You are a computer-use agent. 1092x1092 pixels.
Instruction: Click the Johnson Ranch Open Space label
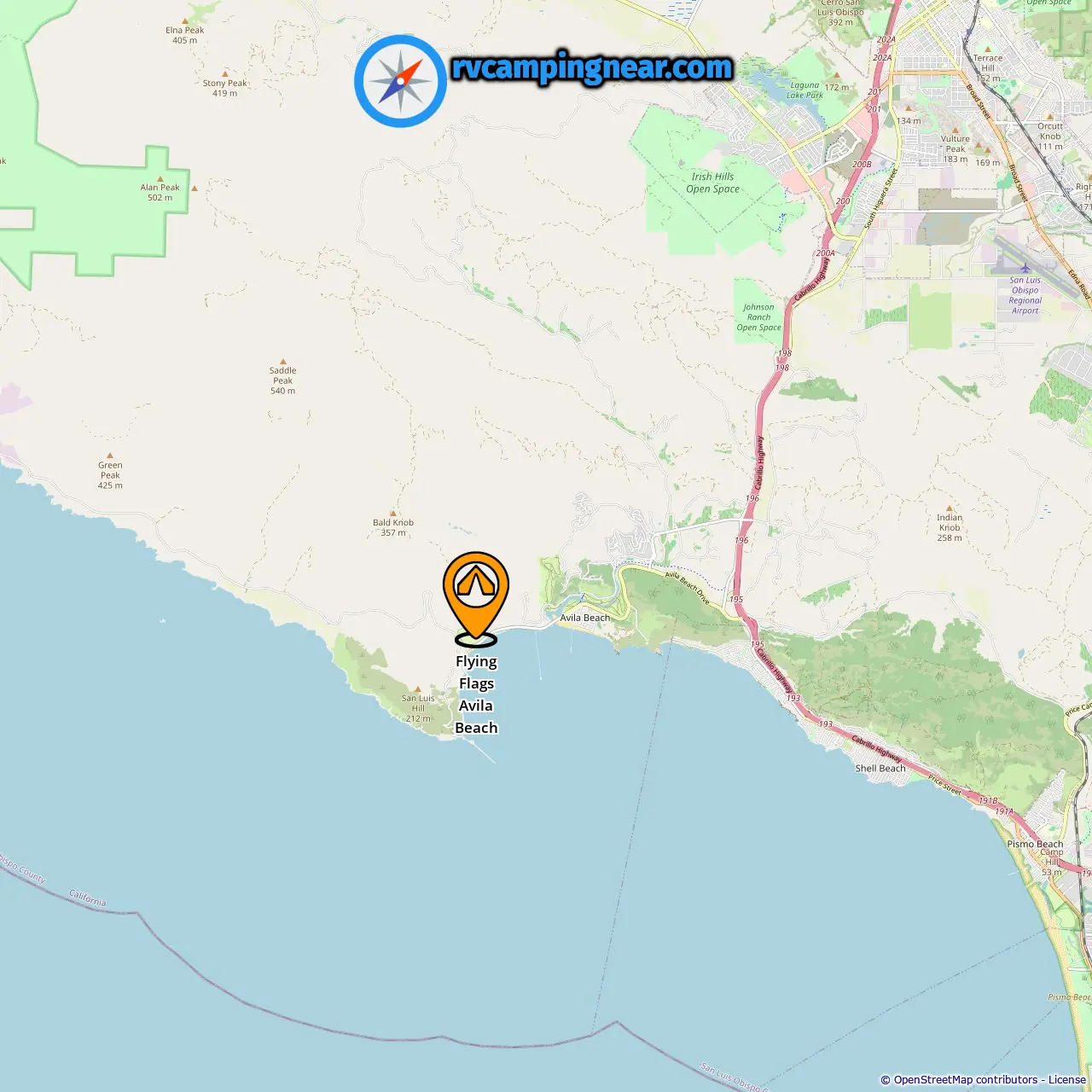coord(758,317)
